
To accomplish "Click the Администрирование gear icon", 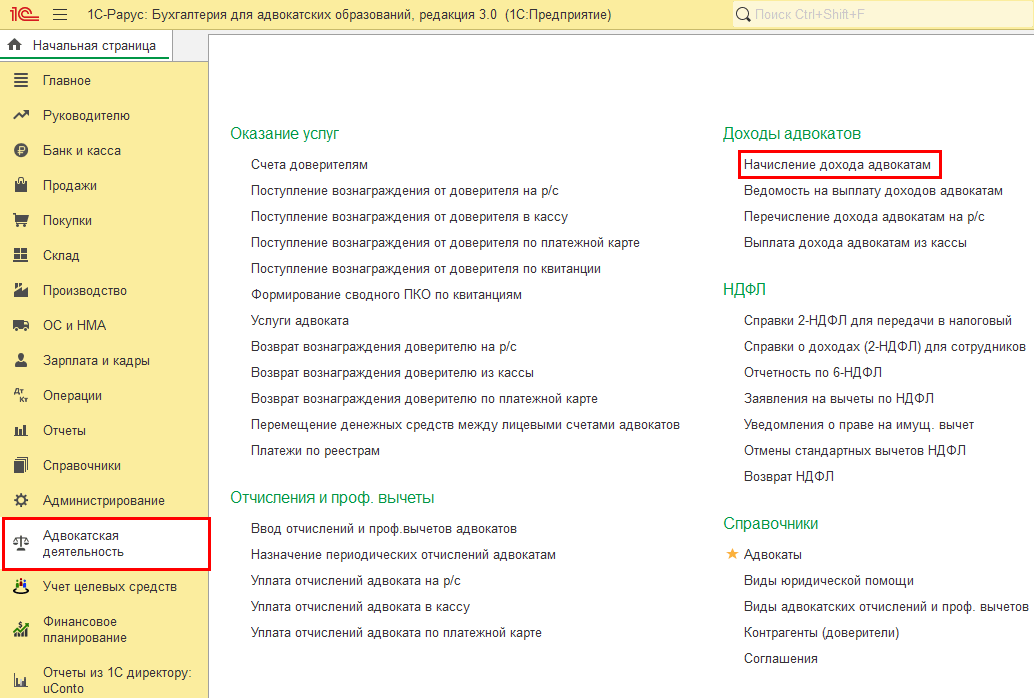I will [x=20, y=501].
